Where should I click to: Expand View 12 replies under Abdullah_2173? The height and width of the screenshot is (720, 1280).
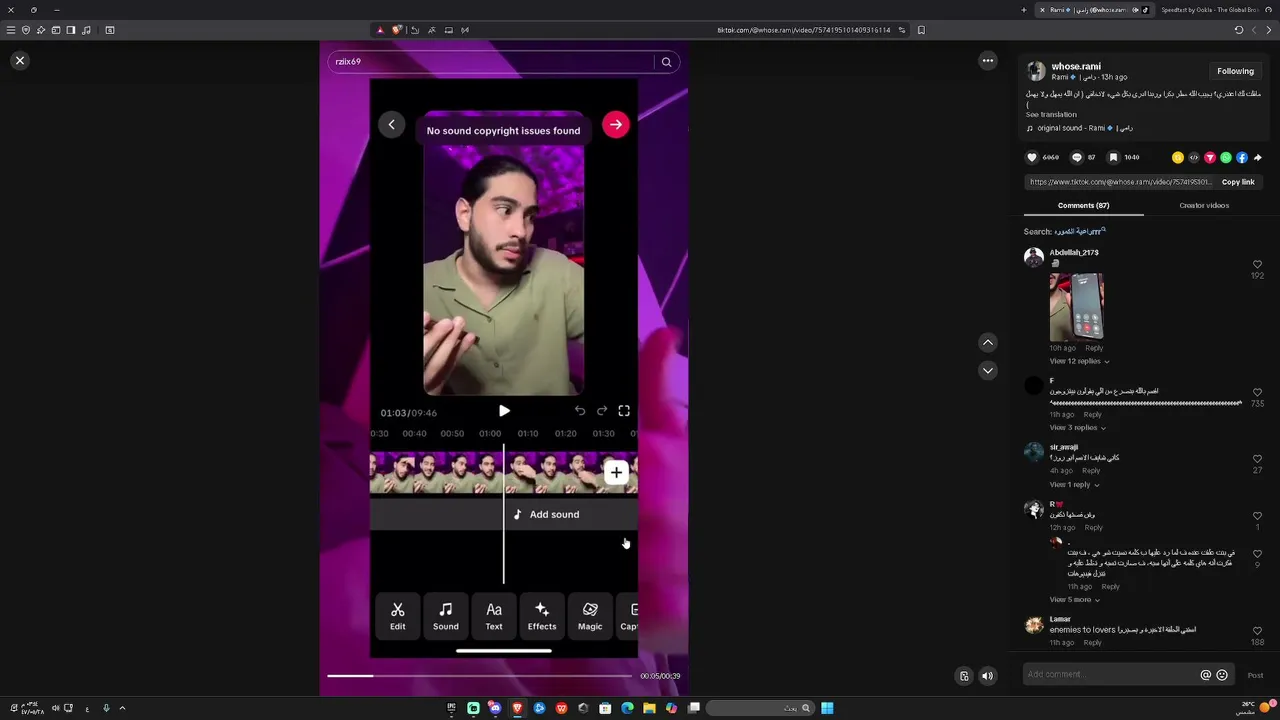pos(1079,361)
